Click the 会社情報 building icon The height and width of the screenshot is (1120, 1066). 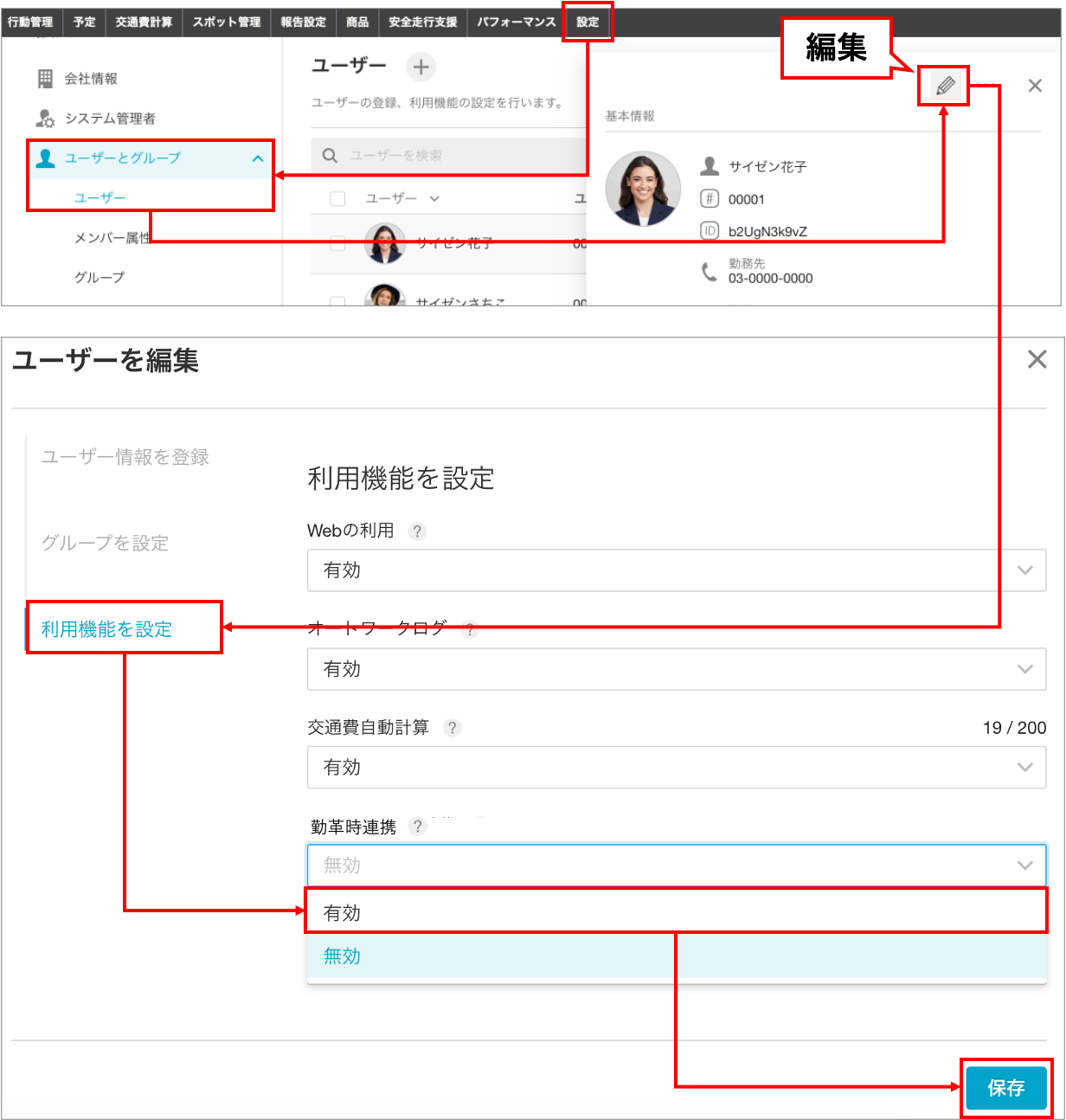[x=46, y=78]
